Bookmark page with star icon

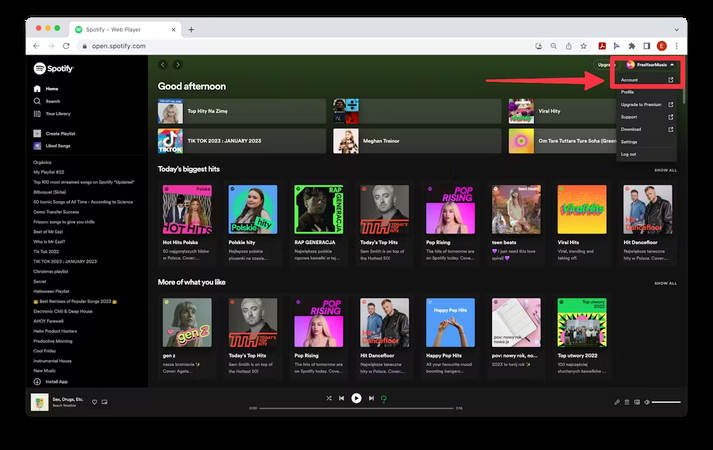tap(583, 46)
